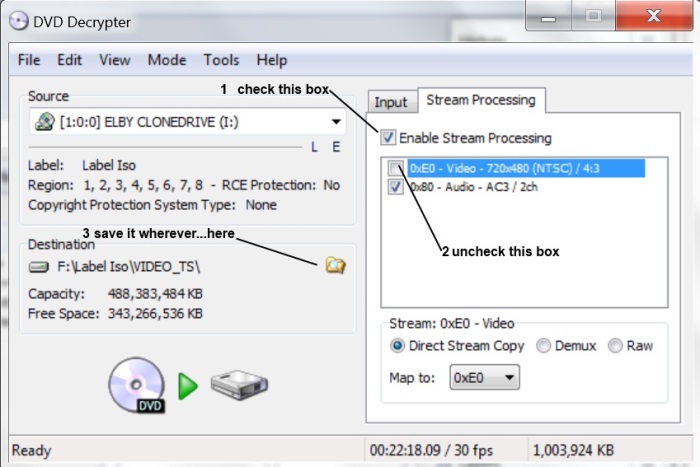This screenshot has width=700, height=467.
Task: Click the Copyright Protection System Type None text
Action: 152,205
